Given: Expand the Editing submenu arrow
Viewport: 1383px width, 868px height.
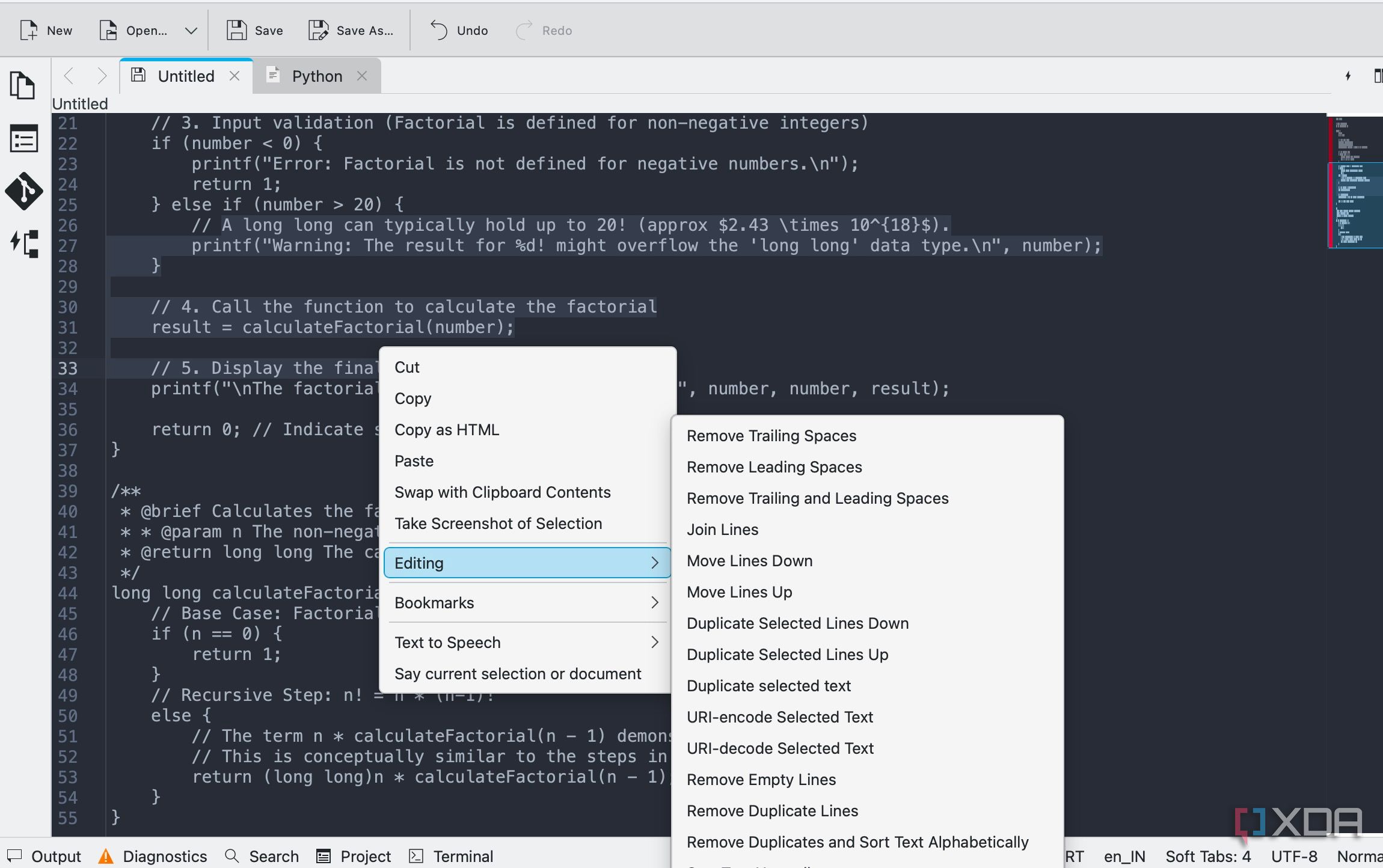Looking at the screenshot, I should pos(655,563).
